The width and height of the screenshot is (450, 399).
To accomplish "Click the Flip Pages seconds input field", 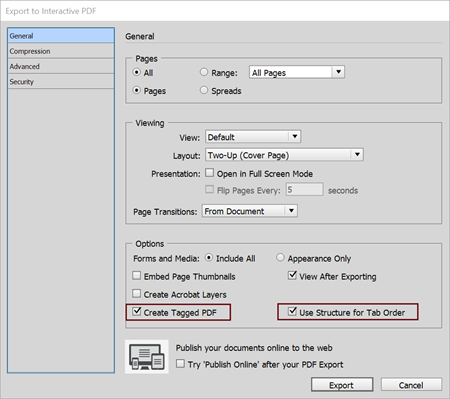I will (x=304, y=189).
